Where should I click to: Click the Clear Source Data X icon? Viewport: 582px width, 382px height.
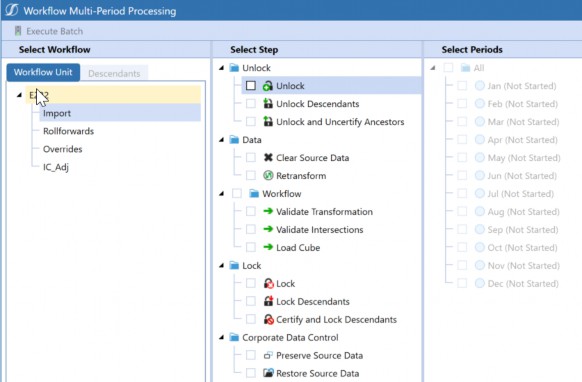click(268, 157)
